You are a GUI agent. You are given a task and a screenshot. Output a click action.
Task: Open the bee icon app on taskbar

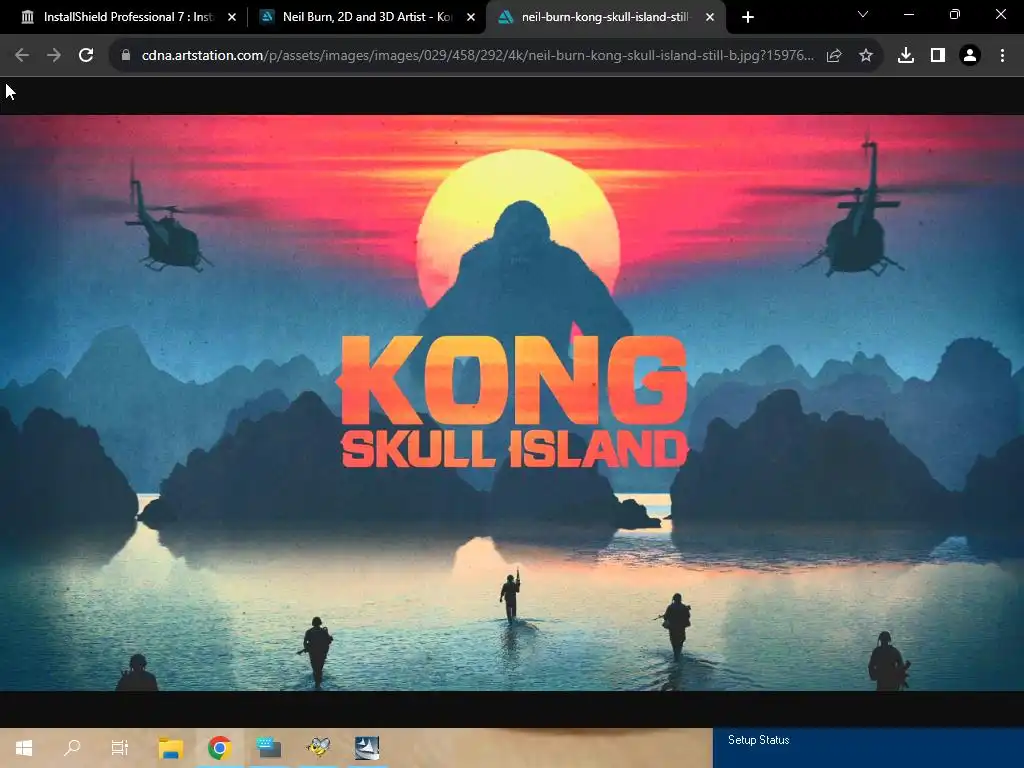click(x=318, y=748)
